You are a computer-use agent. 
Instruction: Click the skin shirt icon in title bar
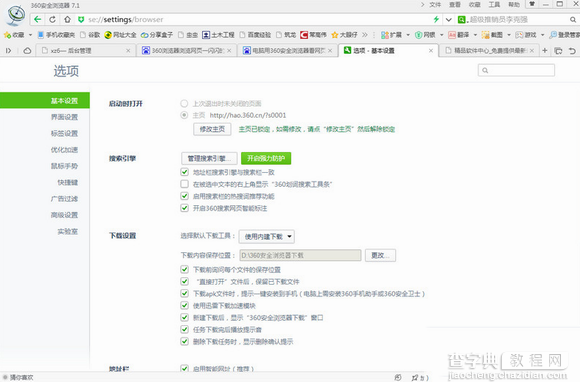pos(532,4)
